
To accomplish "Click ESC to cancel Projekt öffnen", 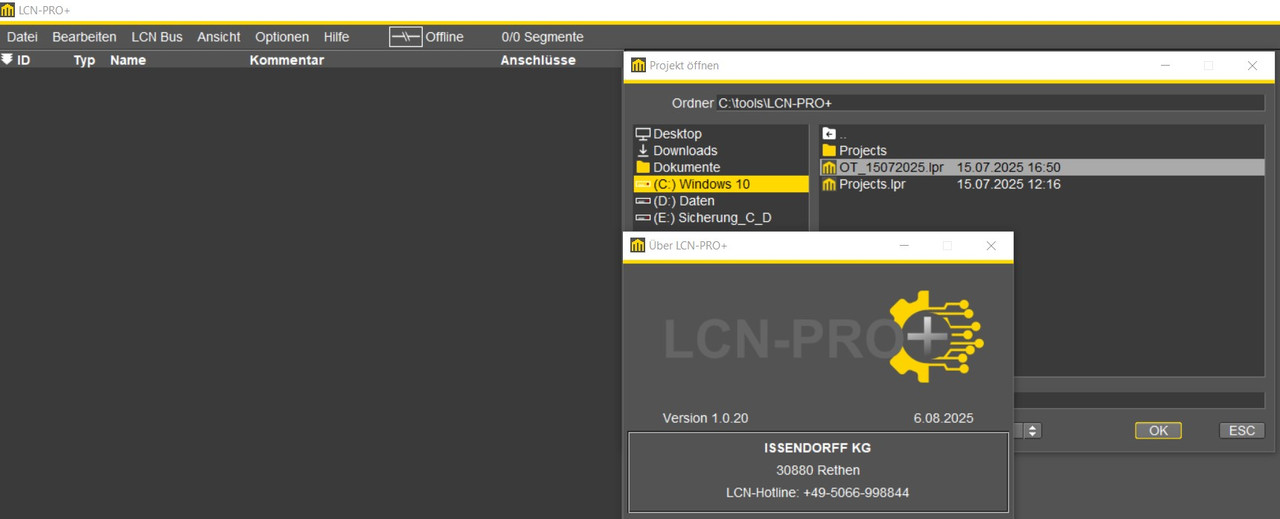I will tap(1241, 430).
